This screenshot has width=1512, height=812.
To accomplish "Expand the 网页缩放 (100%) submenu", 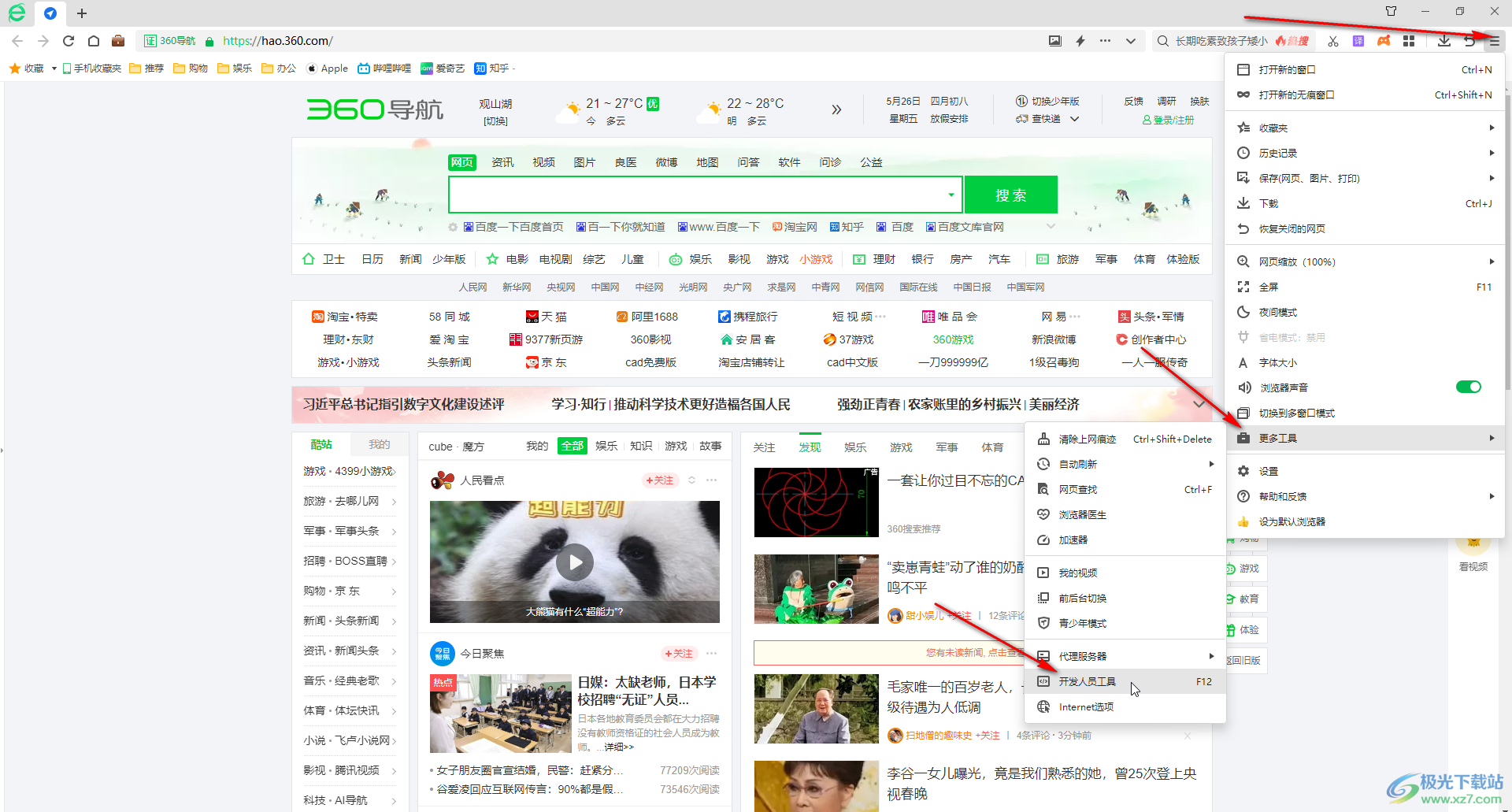I will (x=1365, y=261).
